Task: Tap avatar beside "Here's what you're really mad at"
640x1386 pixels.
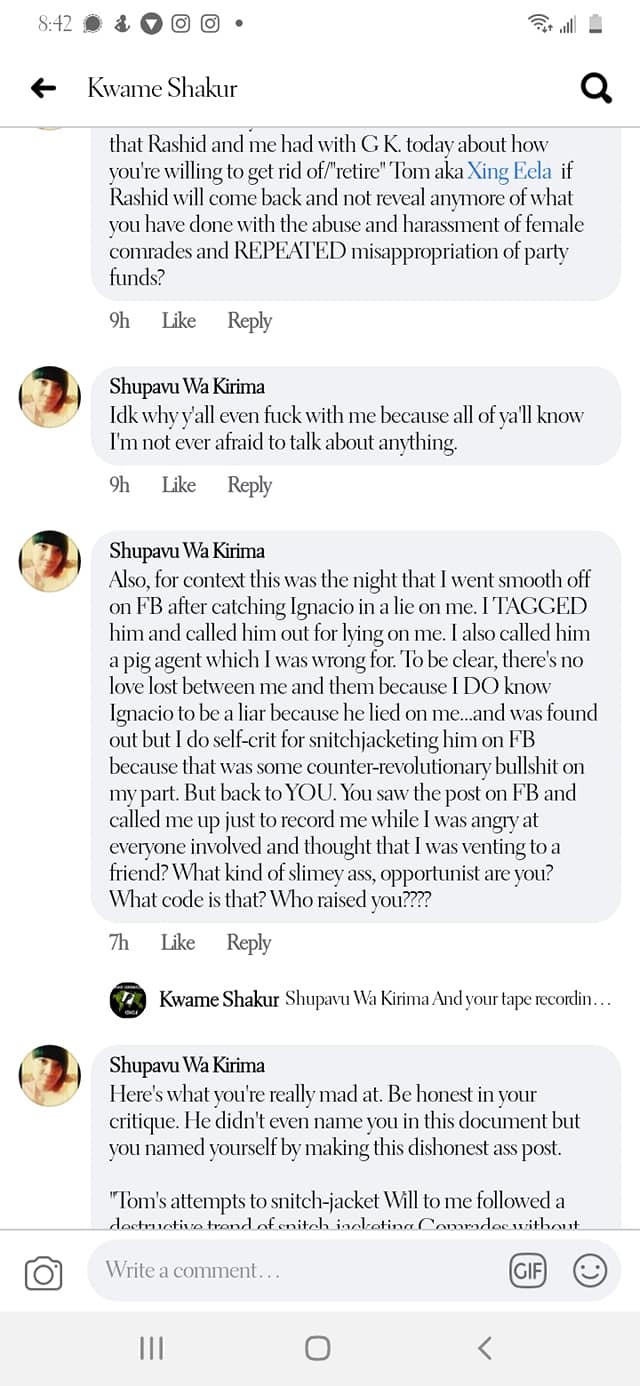Action: click(x=50, y=1075)
